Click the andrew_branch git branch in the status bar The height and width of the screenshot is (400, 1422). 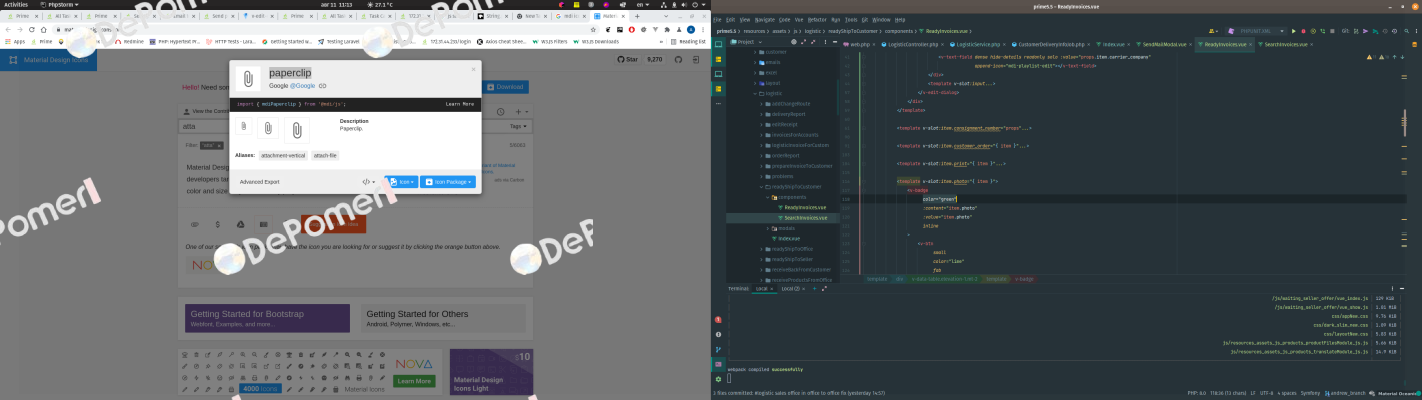click(x=1344, y=394)
